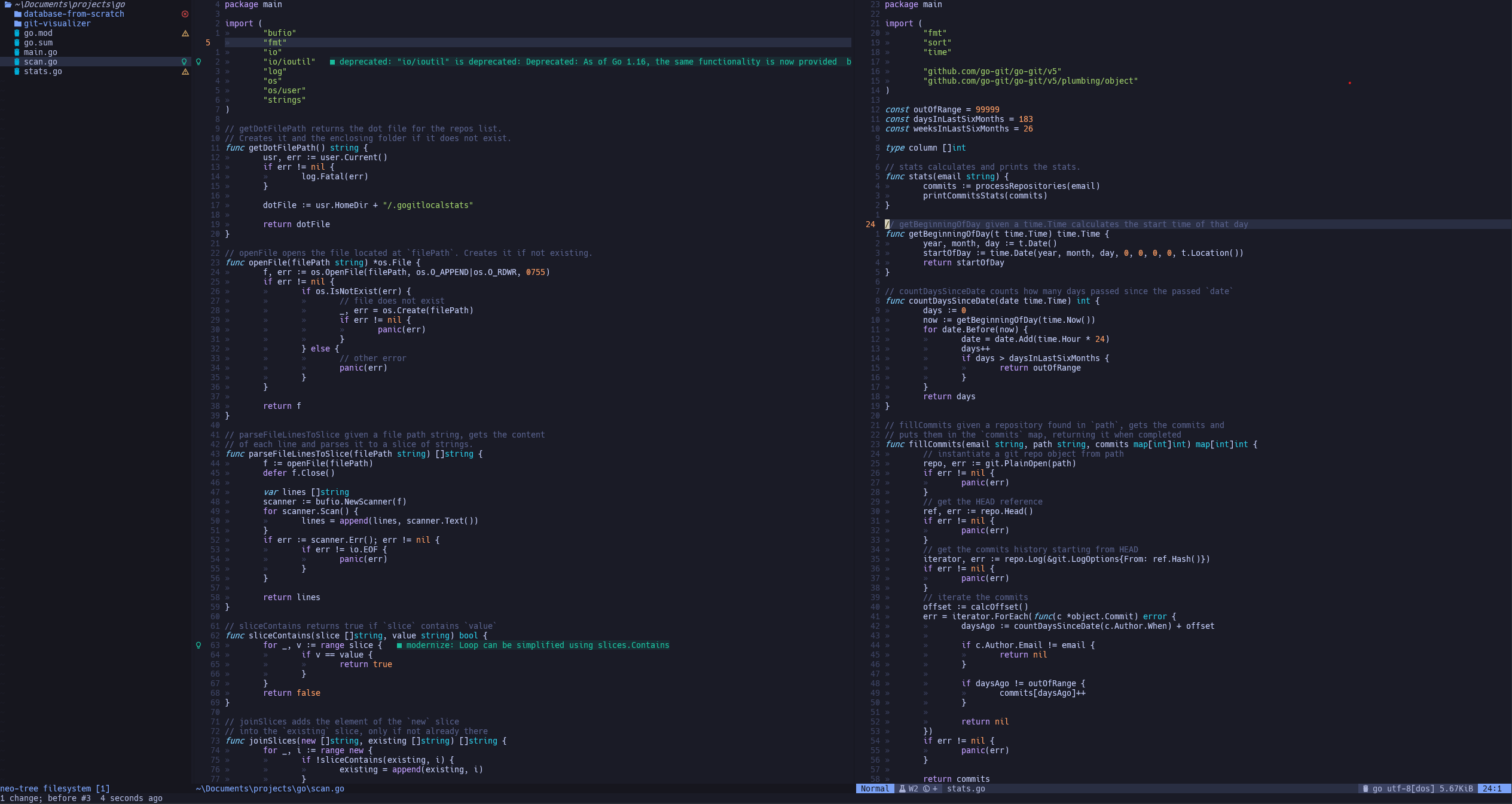
Task: Click the lightbulb beside the range slice loop
Action: click(x=198, y=645)
